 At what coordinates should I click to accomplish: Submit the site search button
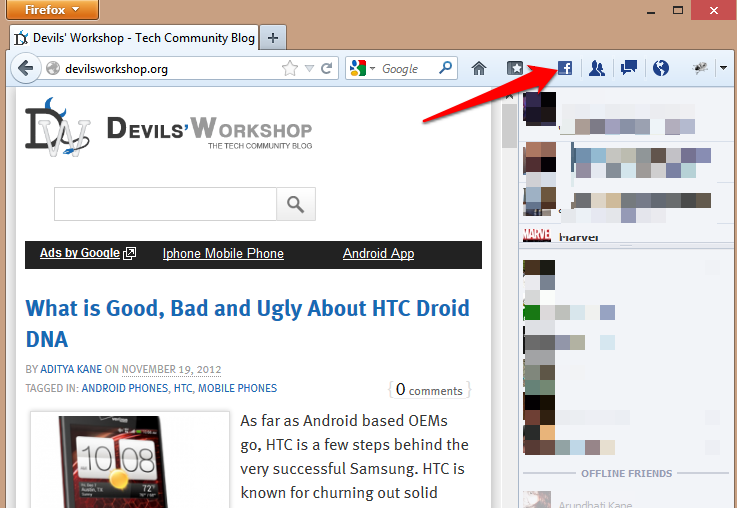pos(296,204)
